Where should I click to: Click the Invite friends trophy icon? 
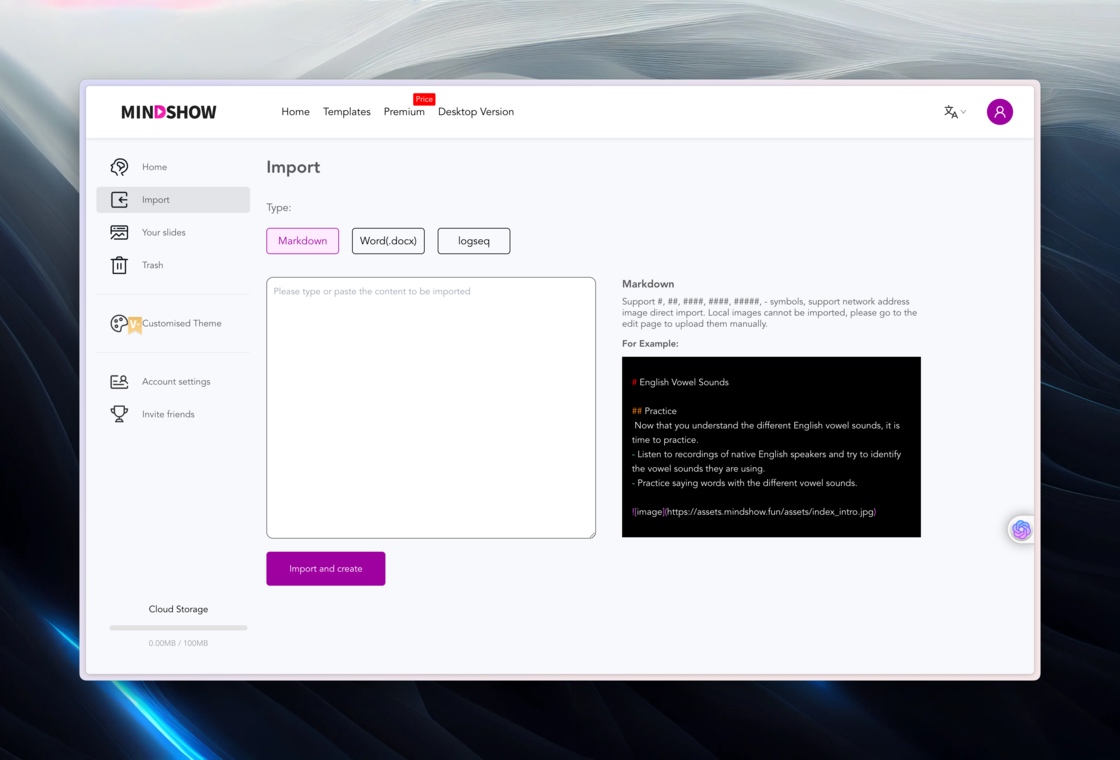pos(119,414)
